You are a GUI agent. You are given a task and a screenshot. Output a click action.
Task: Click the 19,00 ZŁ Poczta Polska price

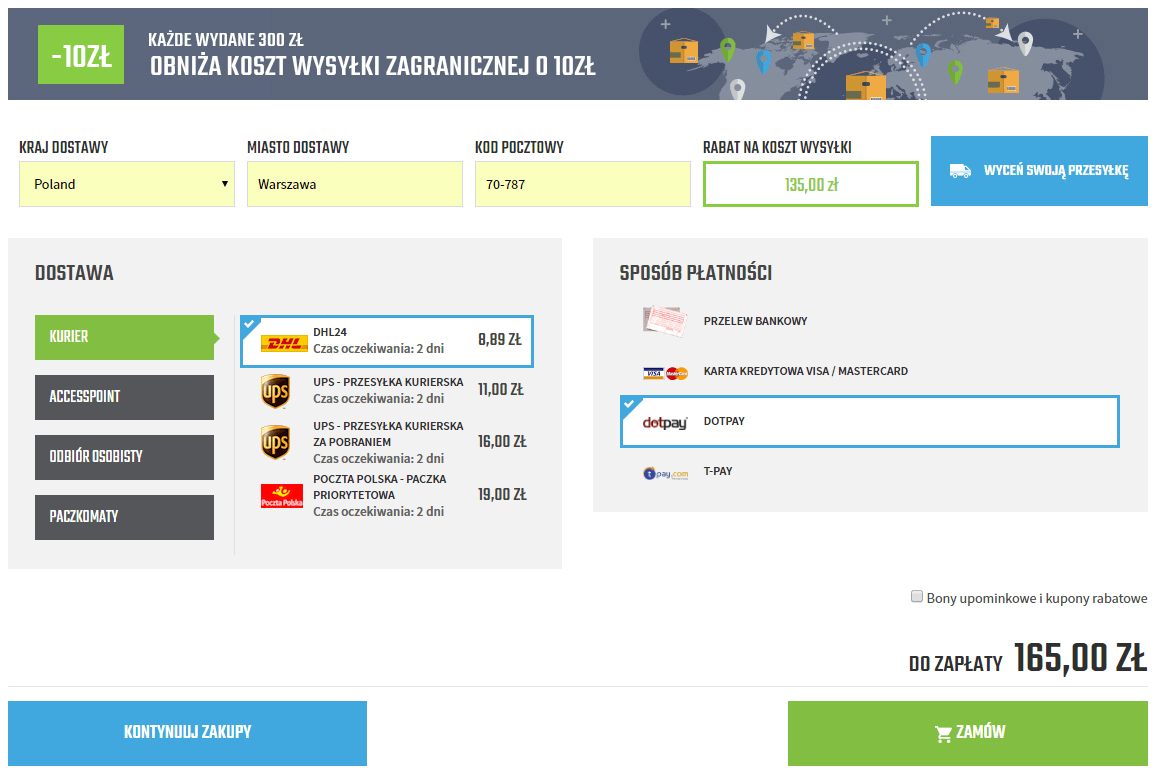502,495
